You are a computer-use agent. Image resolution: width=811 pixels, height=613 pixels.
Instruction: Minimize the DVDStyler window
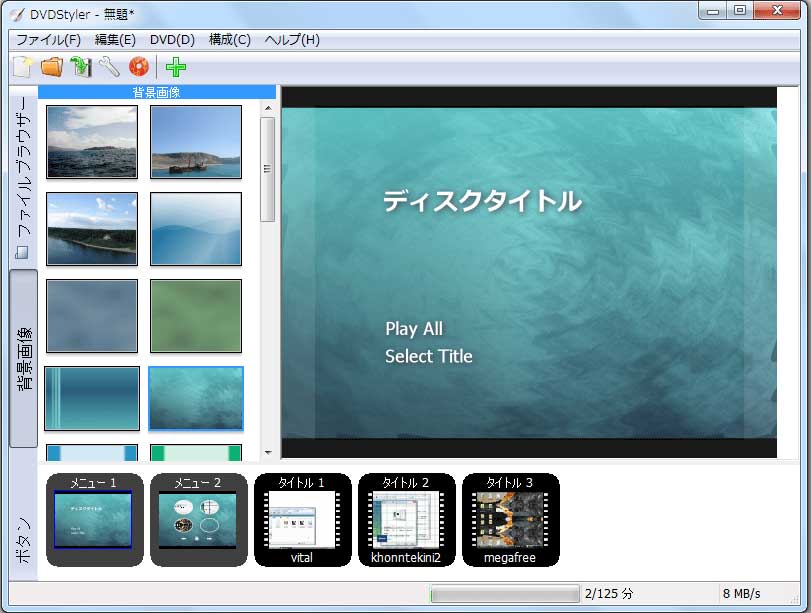pos(713,10)
